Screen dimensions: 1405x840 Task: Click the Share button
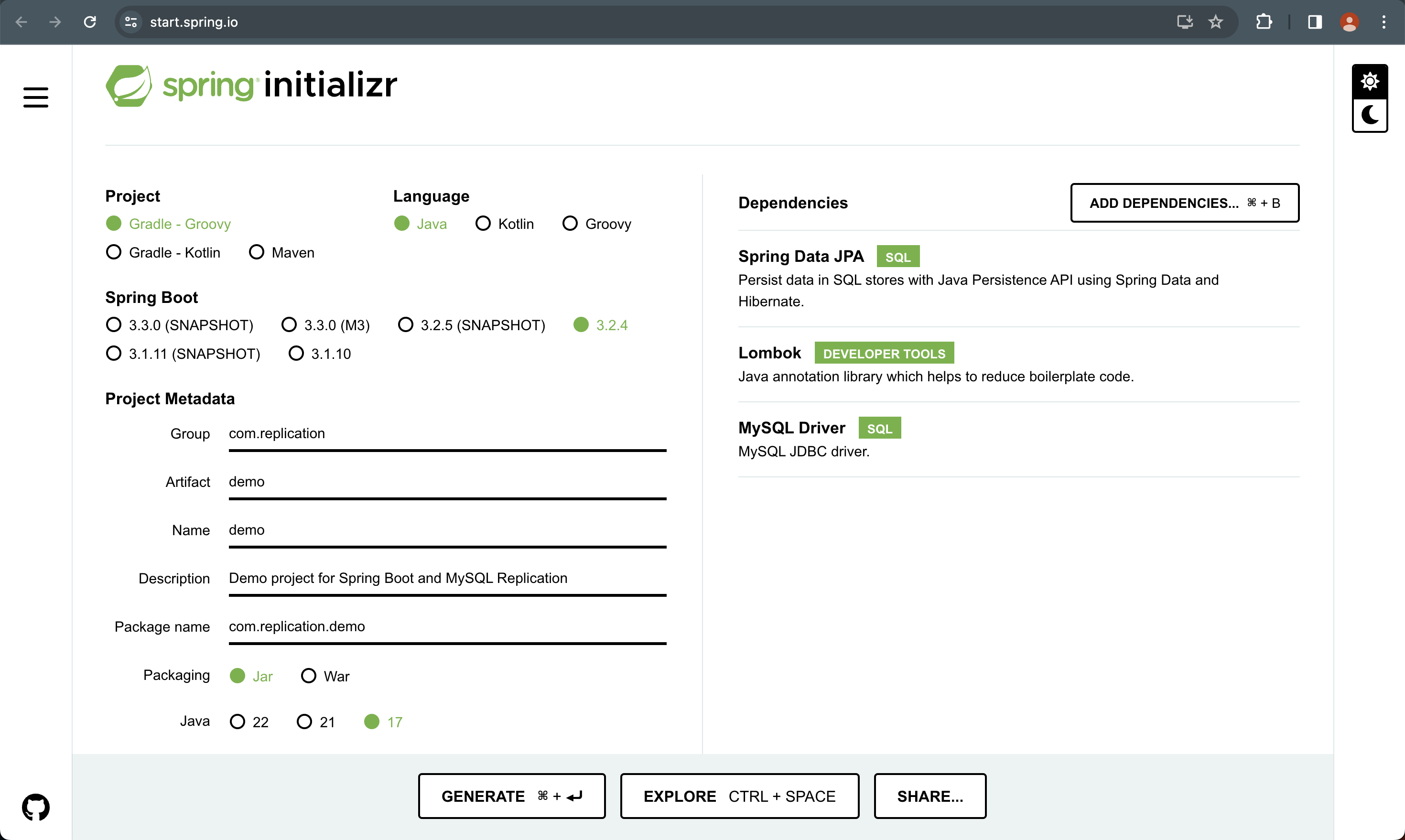(x=929, y=796)
